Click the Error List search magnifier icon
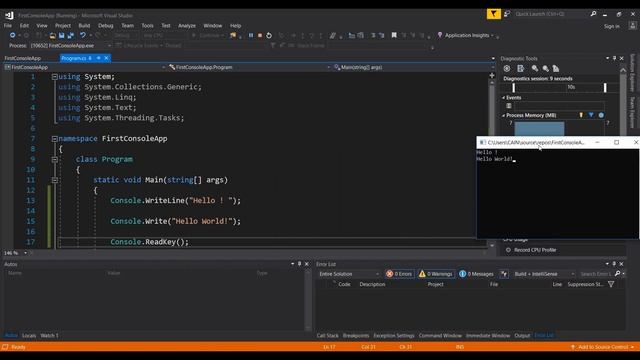 point(618,274)
